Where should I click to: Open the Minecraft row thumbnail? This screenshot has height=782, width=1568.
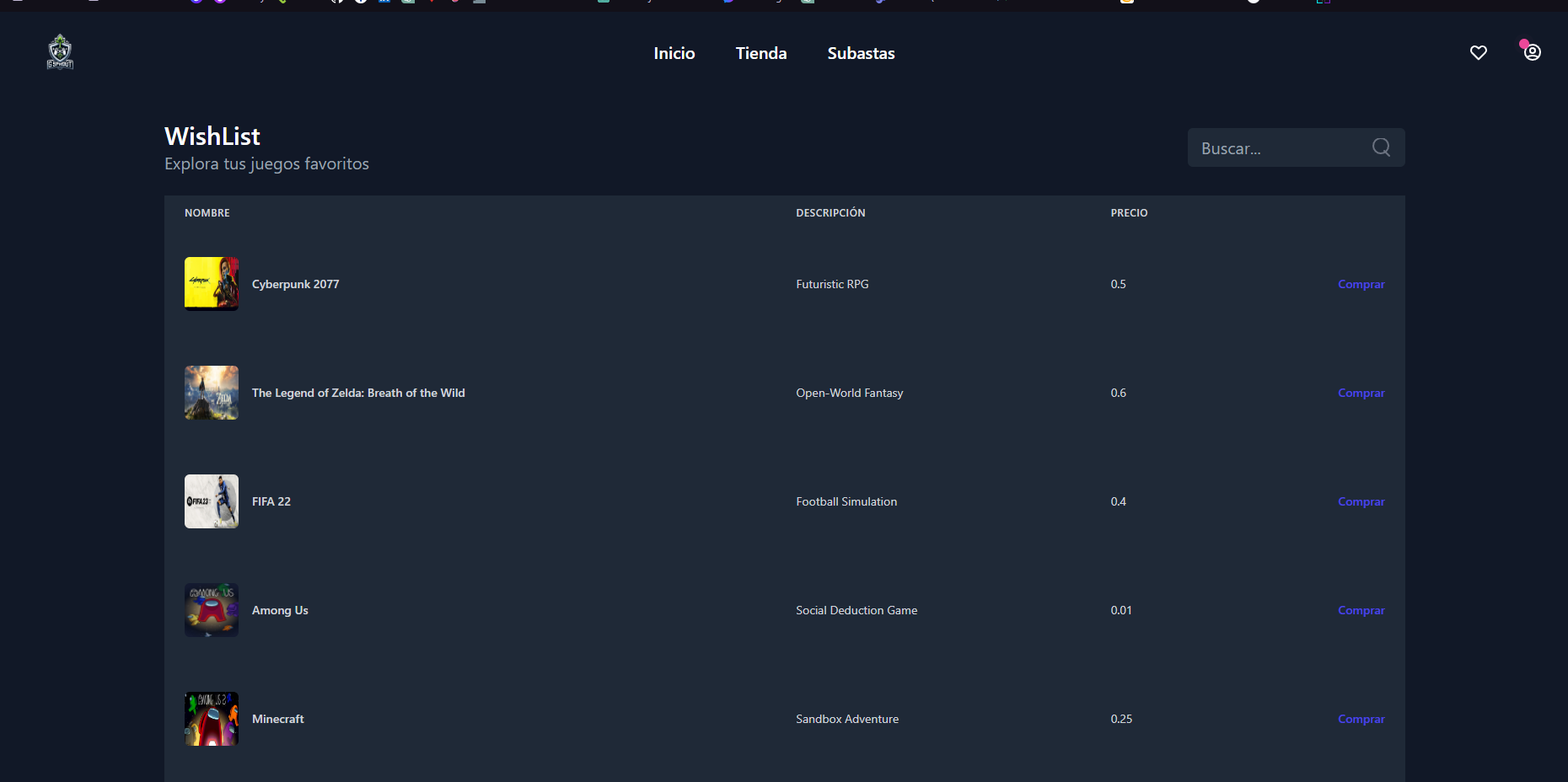(x=212, y=719)
